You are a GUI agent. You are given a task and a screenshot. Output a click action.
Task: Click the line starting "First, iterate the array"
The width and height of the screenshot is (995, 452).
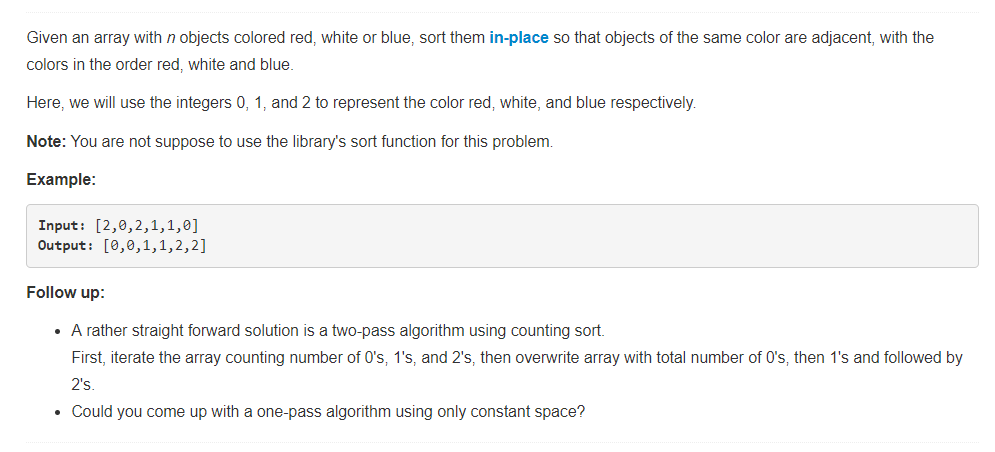tap(517, 358)
